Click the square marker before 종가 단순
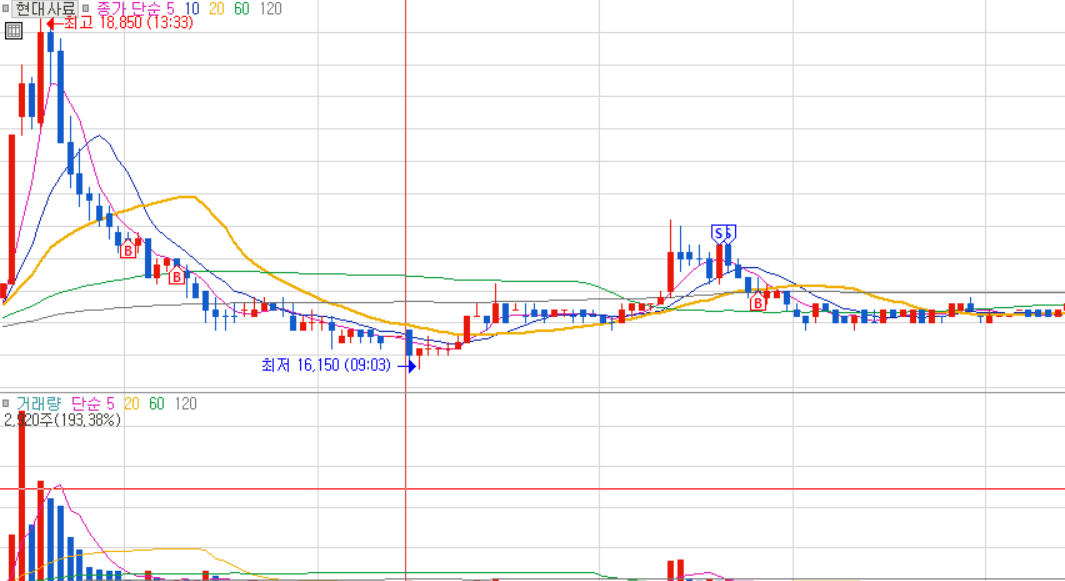Screen dimensions: 1065x581 [x=86, y=9]
